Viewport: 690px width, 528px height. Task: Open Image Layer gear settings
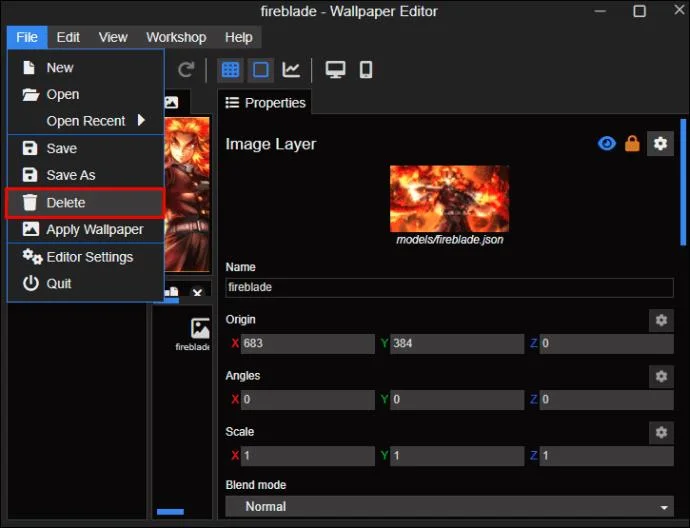[x=660, y=143]
